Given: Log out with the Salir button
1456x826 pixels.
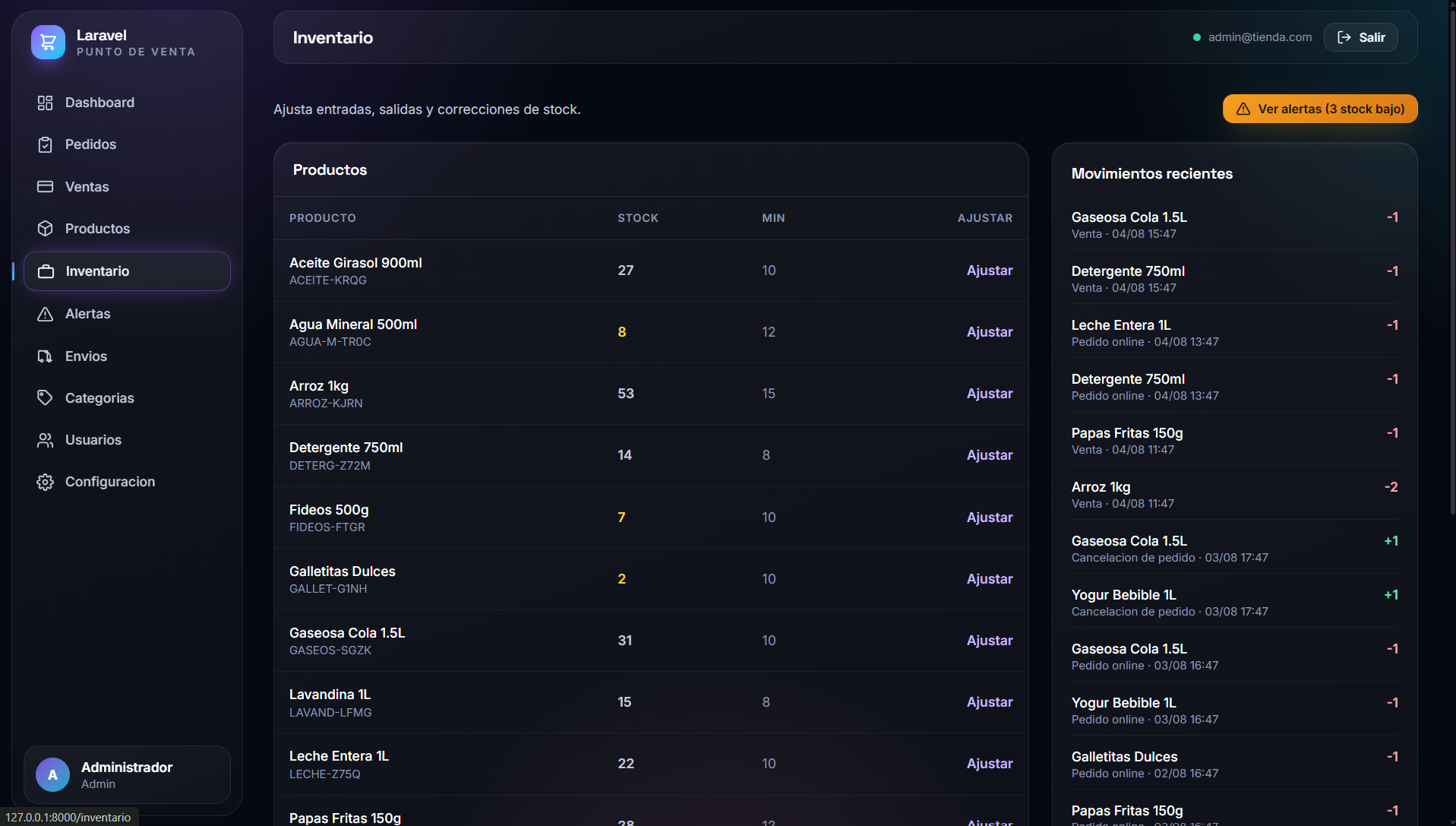Looking at the screenshot, I should (x=1361, y=37).
